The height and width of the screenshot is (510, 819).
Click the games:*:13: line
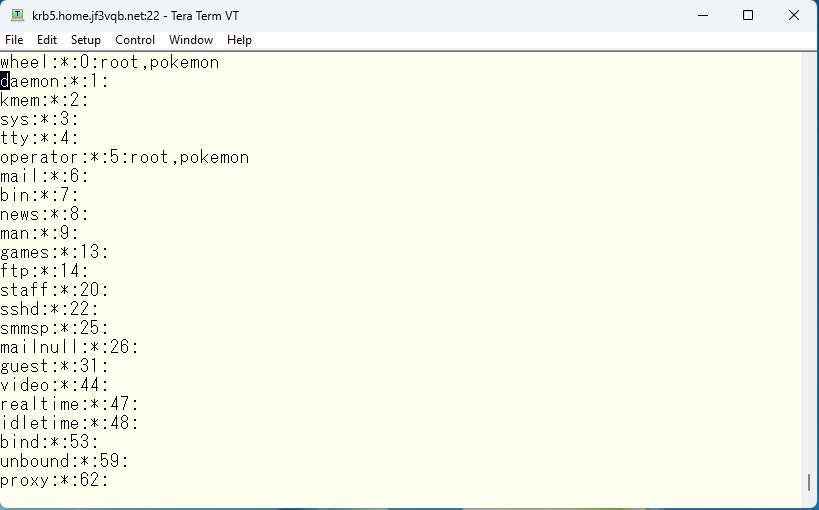[54, 252]
